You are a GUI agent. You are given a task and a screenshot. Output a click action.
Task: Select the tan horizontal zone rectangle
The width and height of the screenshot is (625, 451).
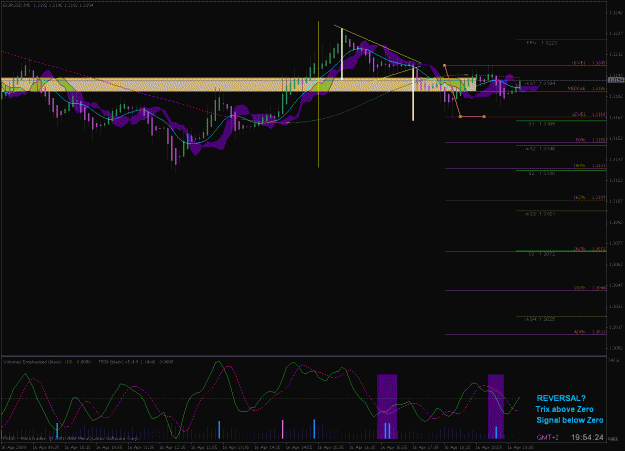238,85
